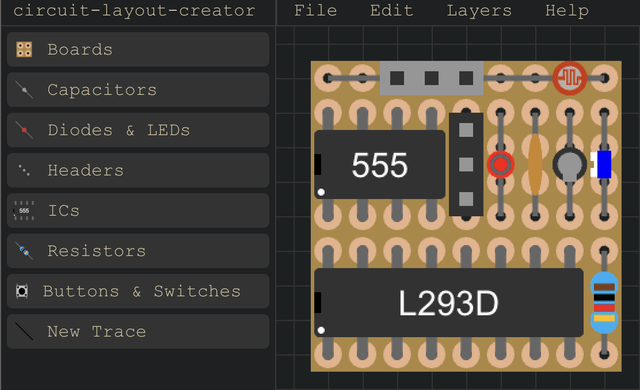Click the pin-1 dot on L293D
Viewport: 640px width, 390px height.
321,330
